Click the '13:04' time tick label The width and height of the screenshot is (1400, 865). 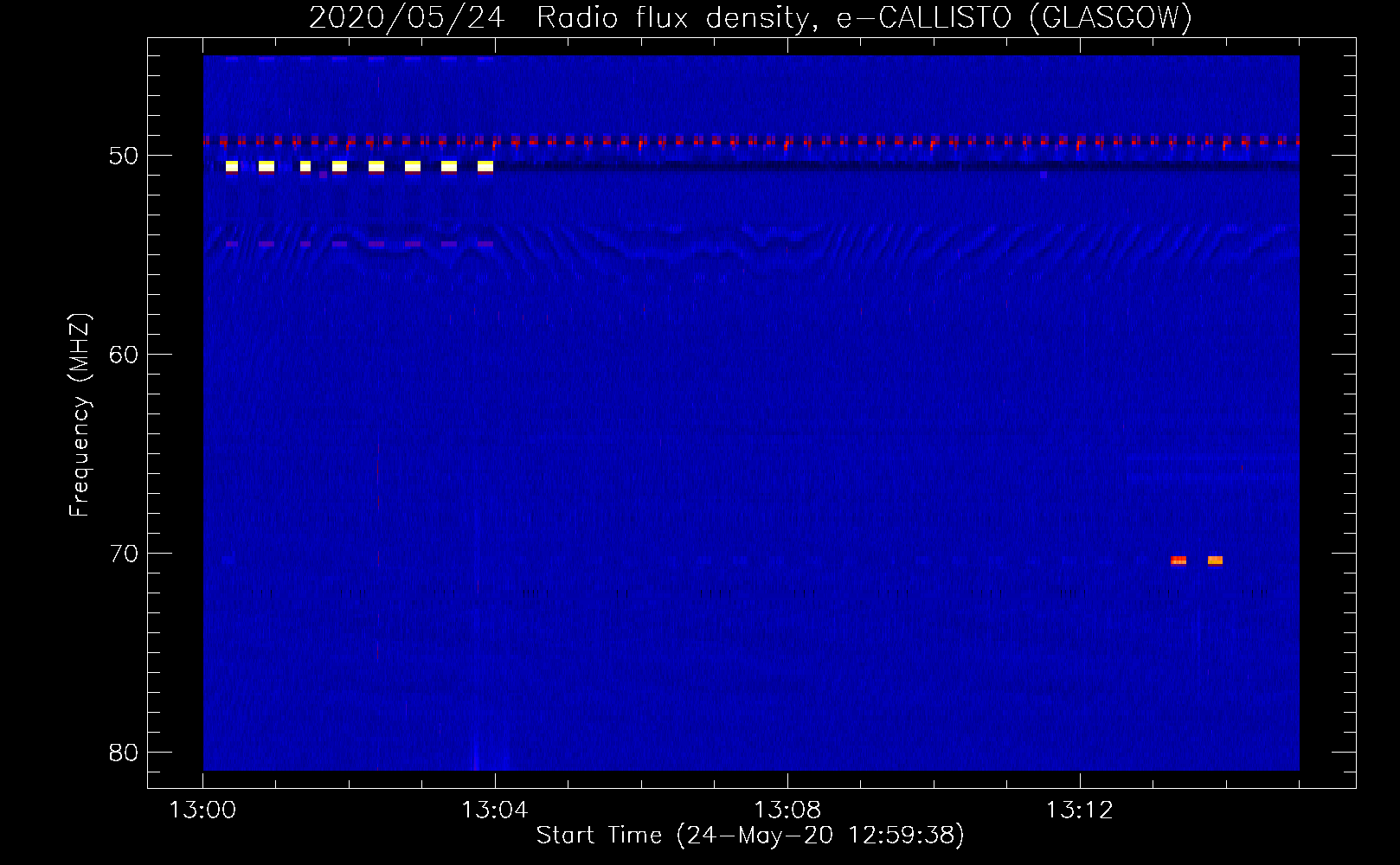(x=494, y=811)
